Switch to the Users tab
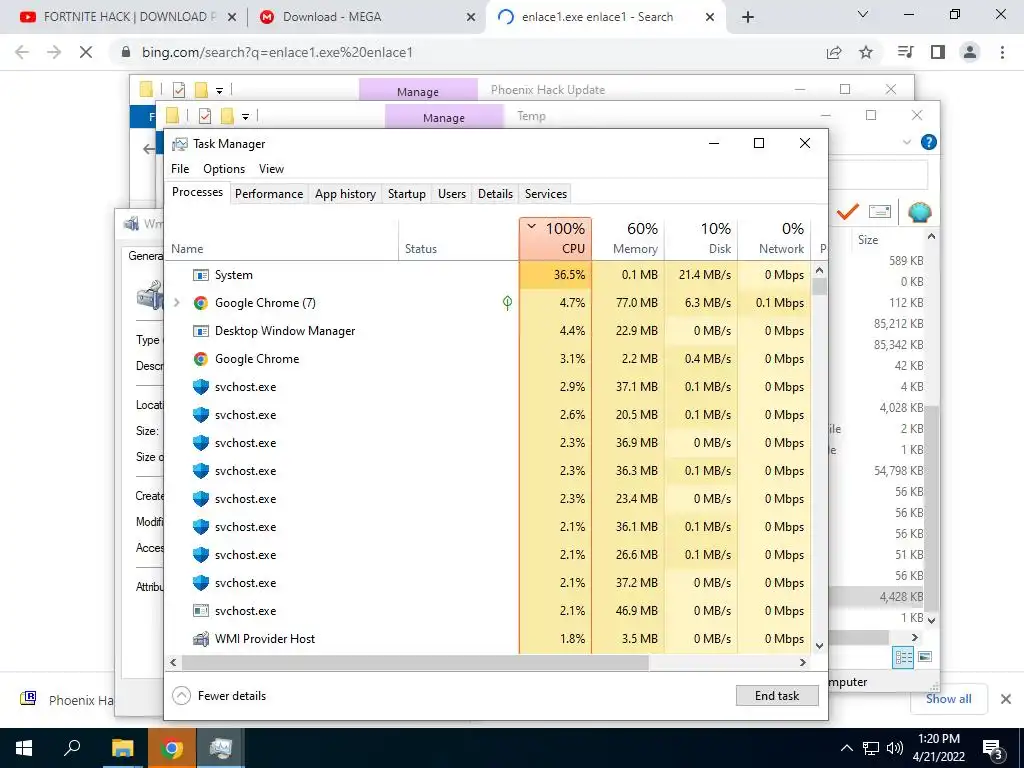 [451, 194]
